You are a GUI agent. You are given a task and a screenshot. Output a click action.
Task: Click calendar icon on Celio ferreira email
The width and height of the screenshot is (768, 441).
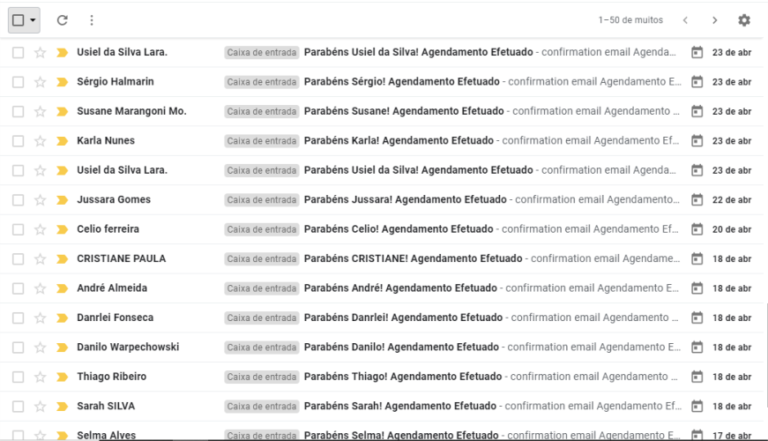click(x=697, y=229)
